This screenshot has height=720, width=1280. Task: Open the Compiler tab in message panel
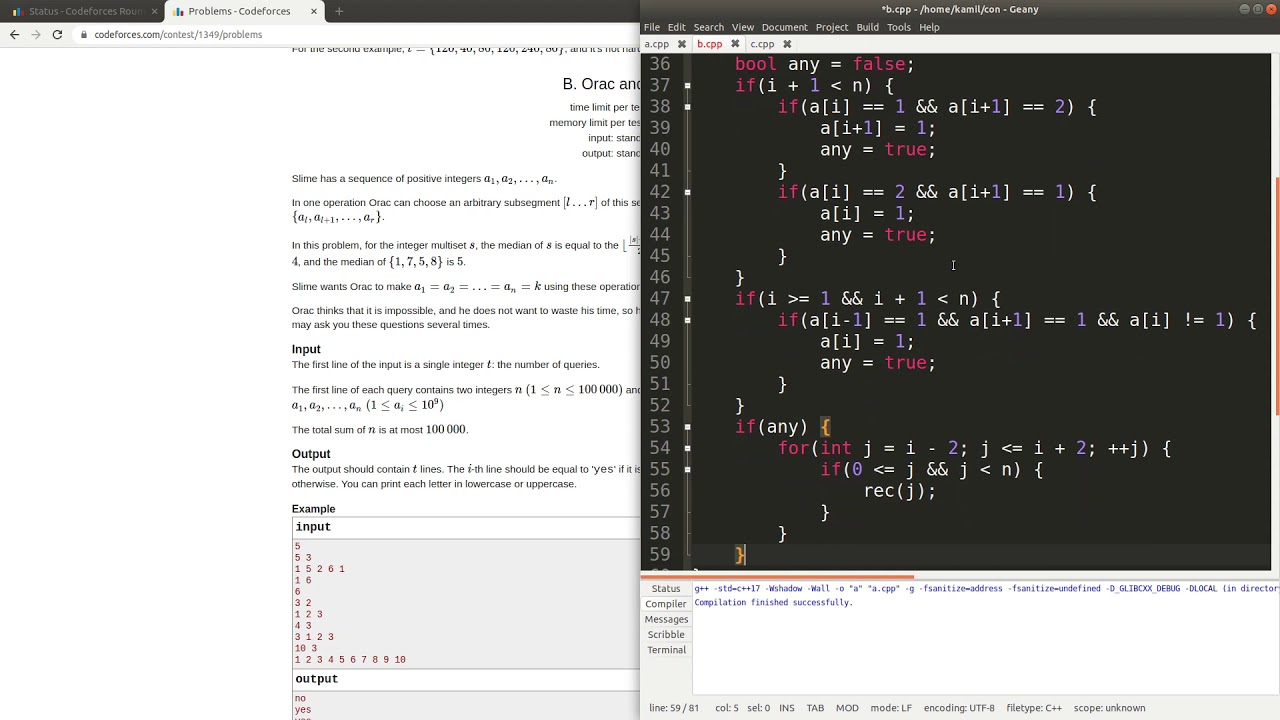tap(666, 604)
